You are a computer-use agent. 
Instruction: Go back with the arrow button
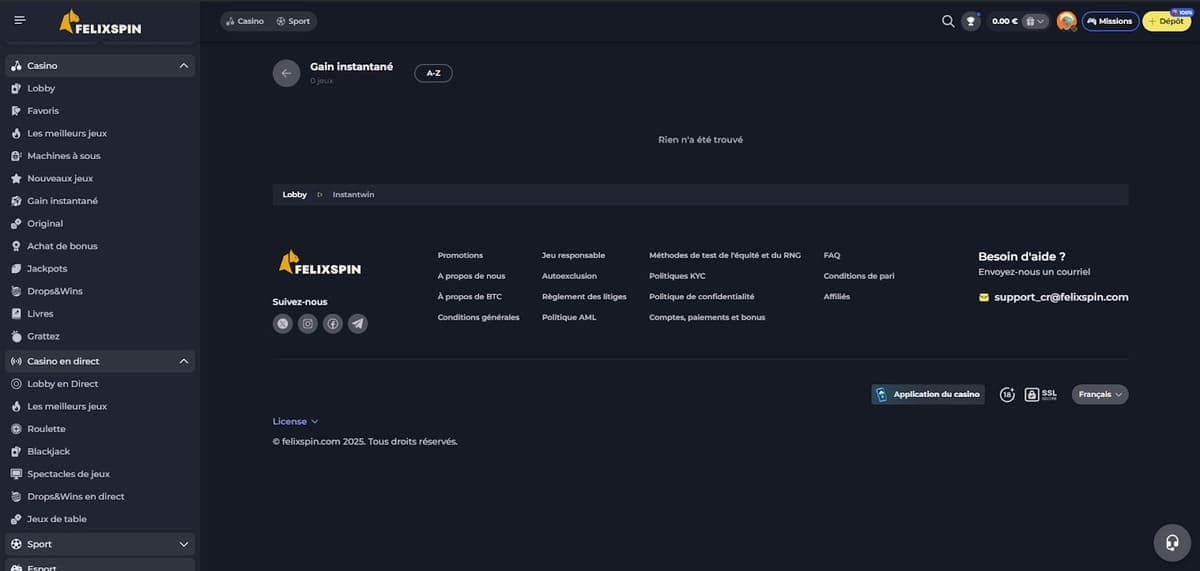[286, 73]
